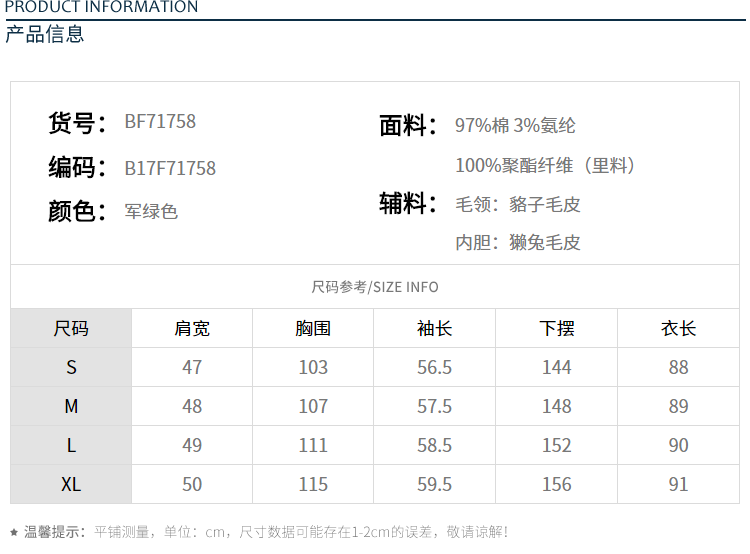
Task: Click the 尺码 column header
Action: (x=71, y=329)
